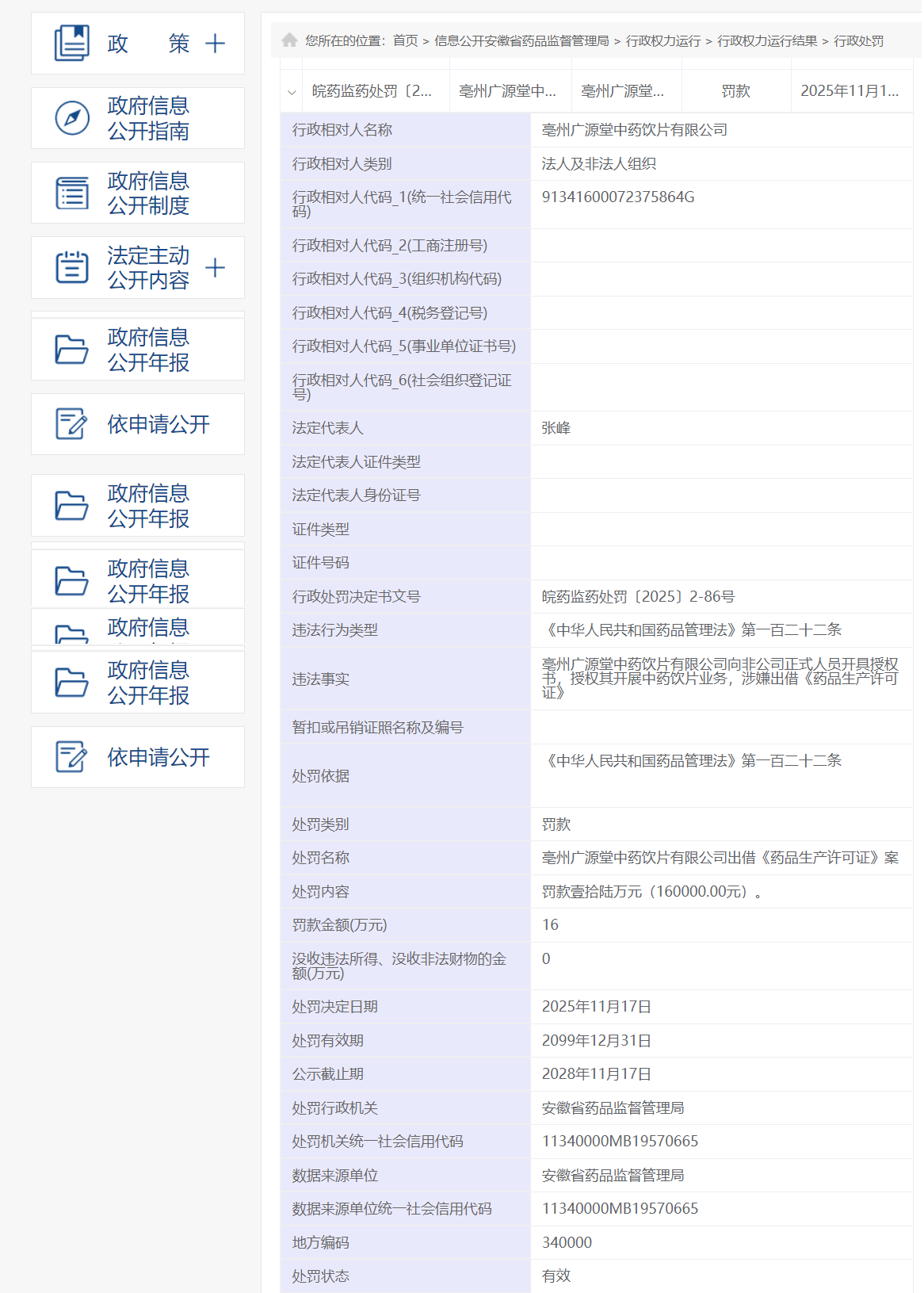Open breadcrumb link 行政权力运行
The width and height of the screenshot is (924, 1293).
tap(663, 40)
